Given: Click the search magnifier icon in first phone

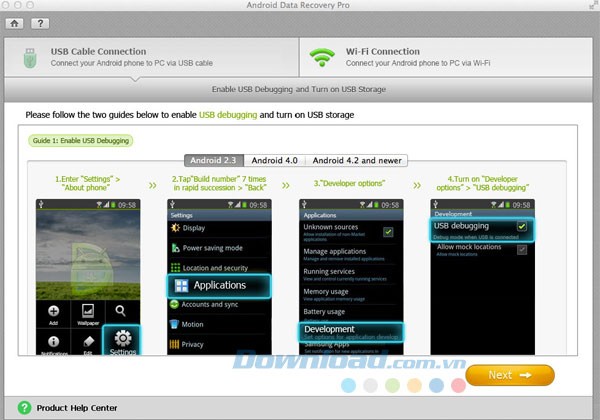Looking at the screenshot, I should pyautogui.click(x=120, y=311).
